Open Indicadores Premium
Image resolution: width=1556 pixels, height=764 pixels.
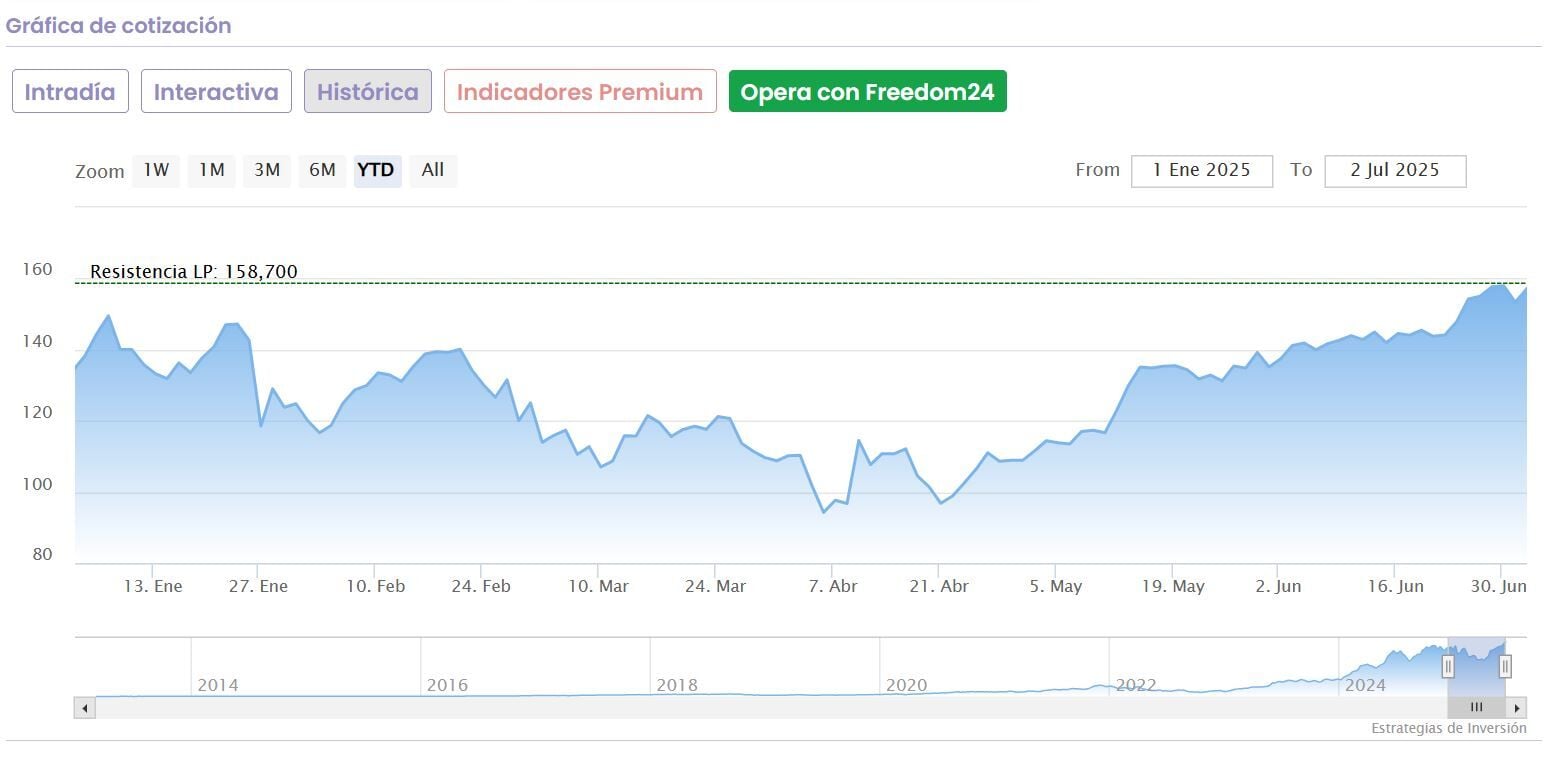click(x=580, y=92)
